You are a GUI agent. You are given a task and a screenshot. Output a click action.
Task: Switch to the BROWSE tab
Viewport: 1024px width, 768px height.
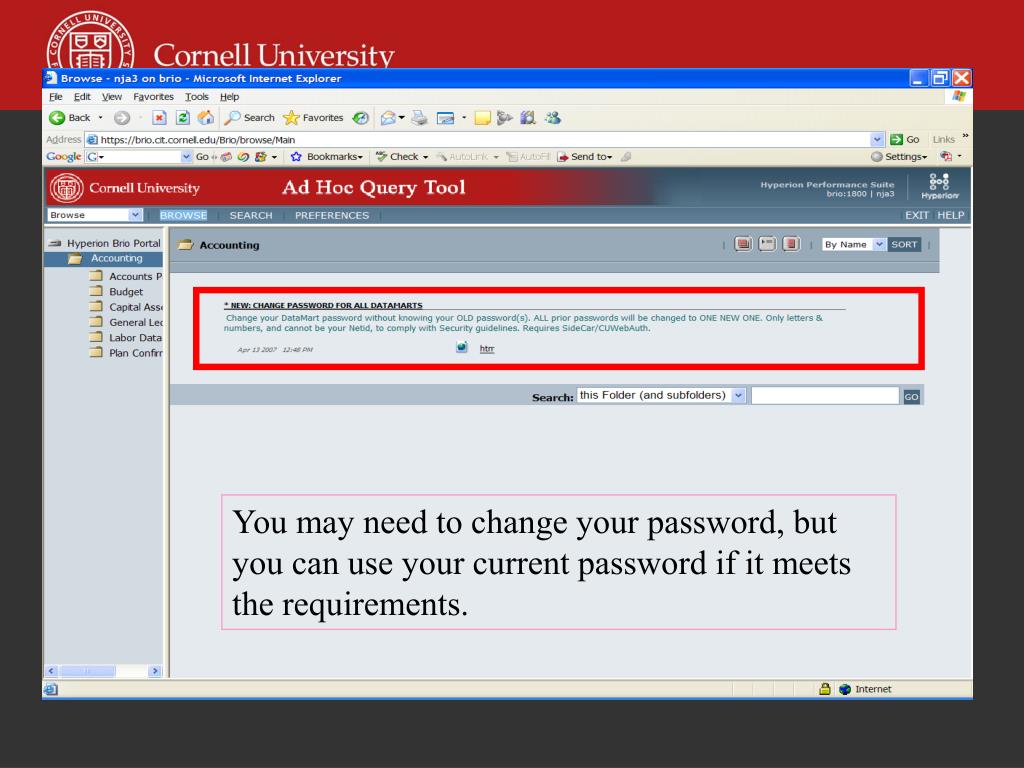pyautogui.click(x=184, y=216)
